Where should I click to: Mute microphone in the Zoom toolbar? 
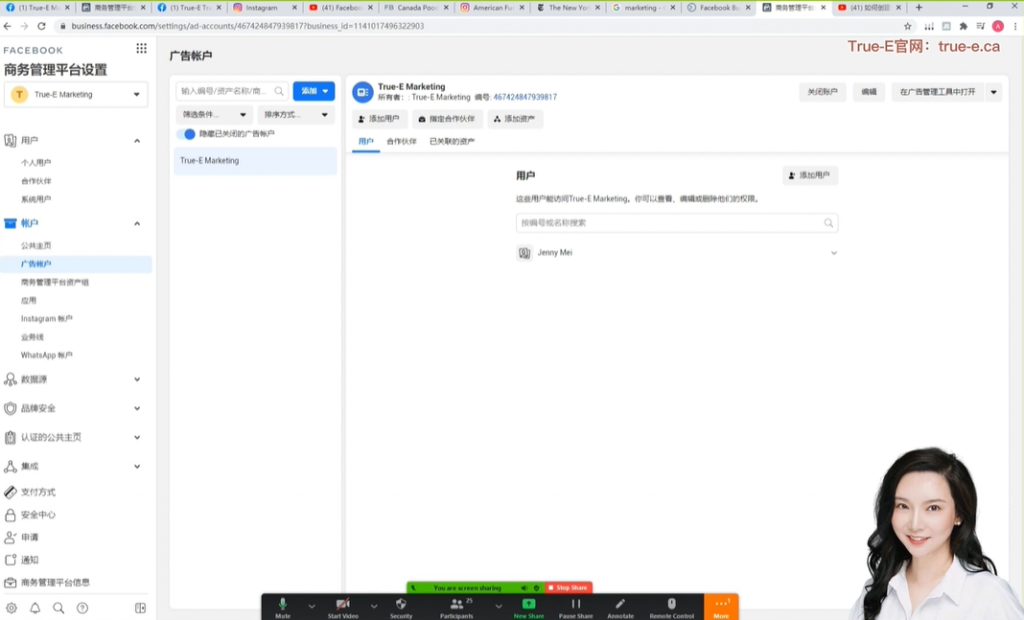click(x=282, y=604)
